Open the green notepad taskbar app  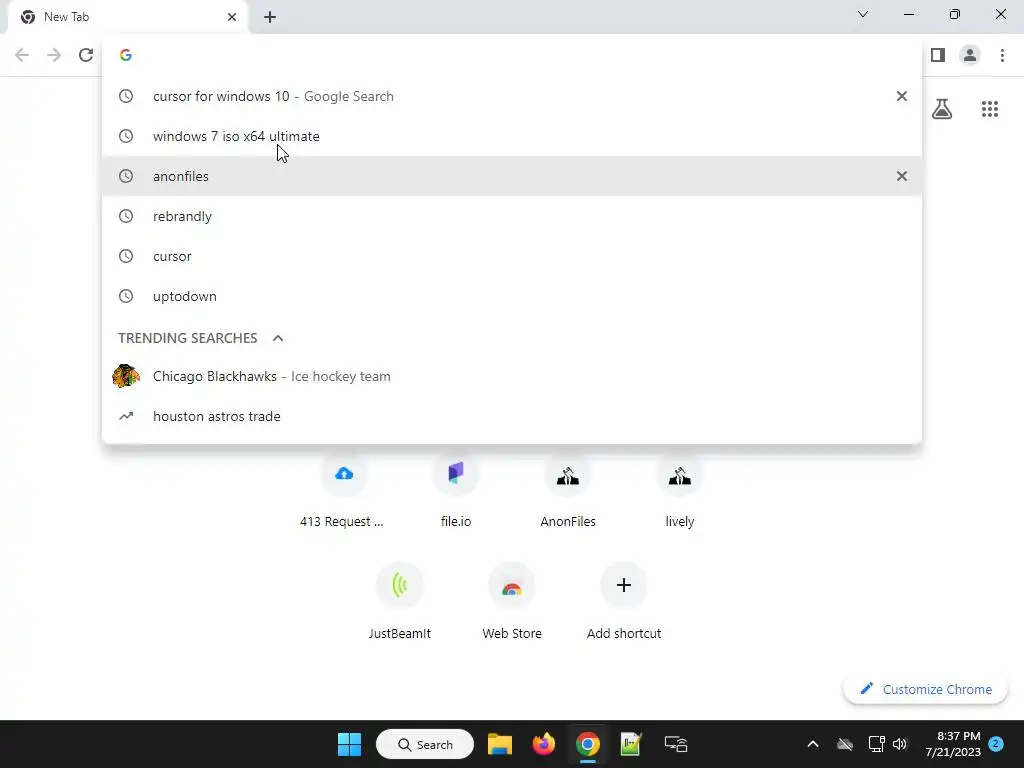click(x=631, y=744)
